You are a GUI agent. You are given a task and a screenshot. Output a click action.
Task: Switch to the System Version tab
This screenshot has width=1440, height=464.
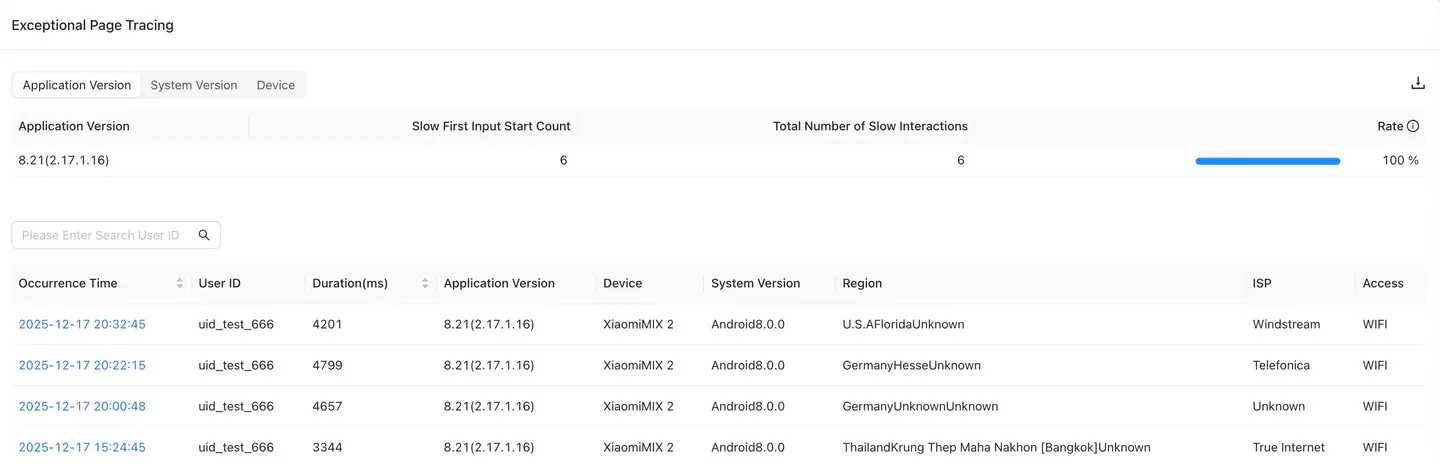coord(194,85)
